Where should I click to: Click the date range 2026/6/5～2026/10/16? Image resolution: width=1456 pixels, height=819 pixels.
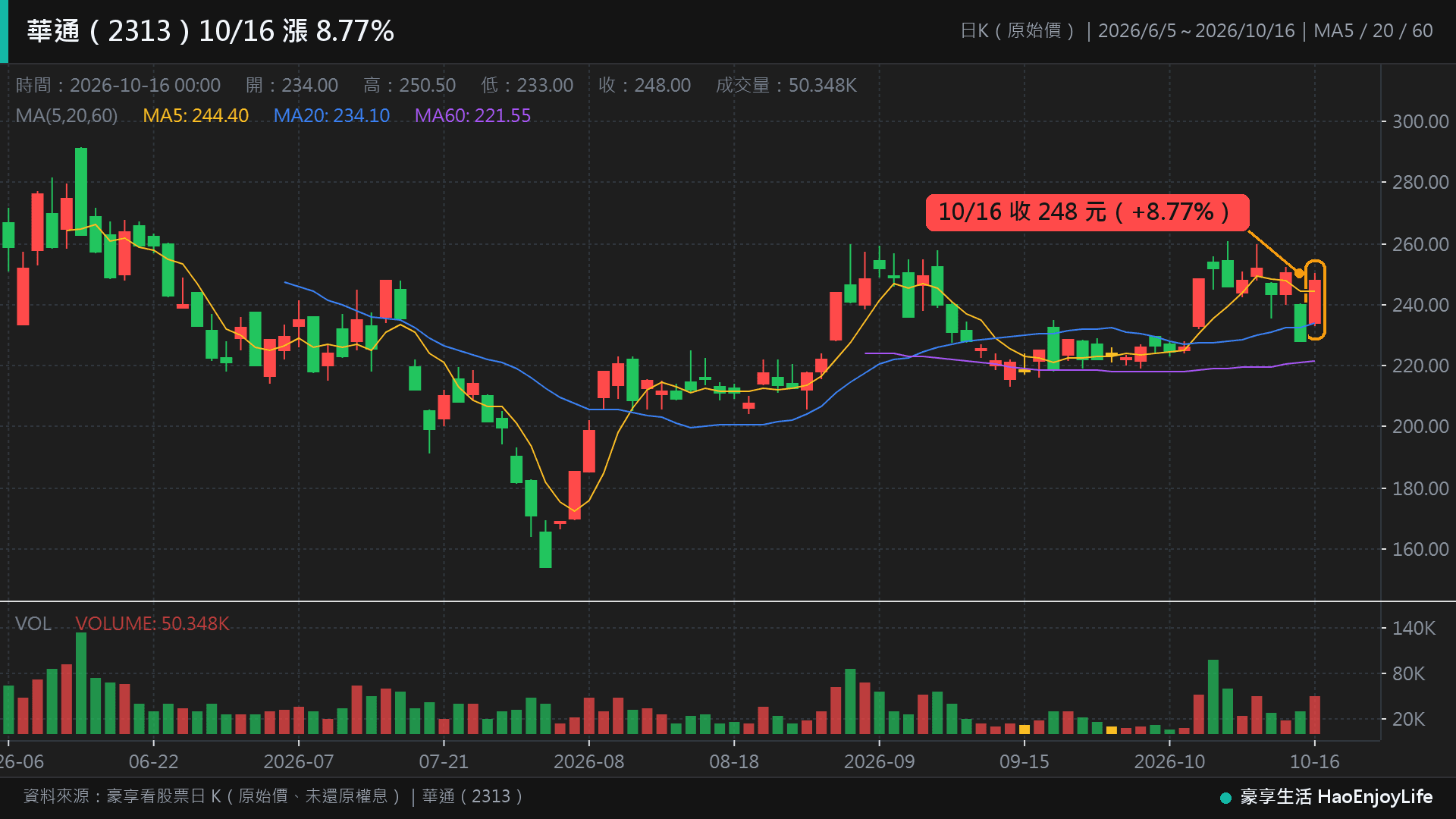[x=1197, y=31]
